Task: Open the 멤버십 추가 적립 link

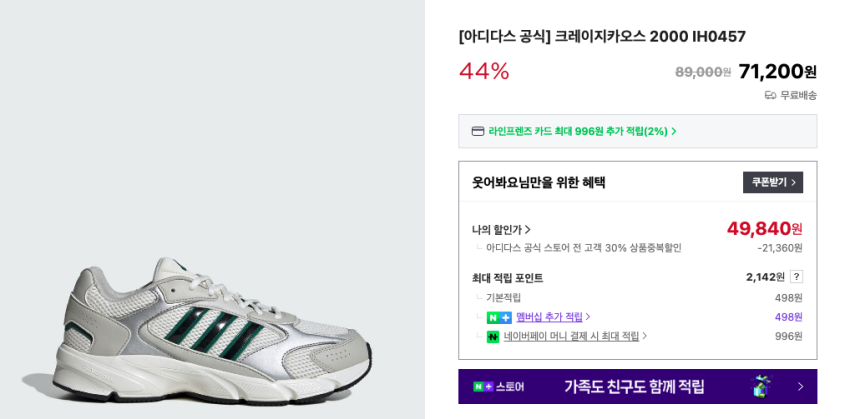Action: point(549,317)
